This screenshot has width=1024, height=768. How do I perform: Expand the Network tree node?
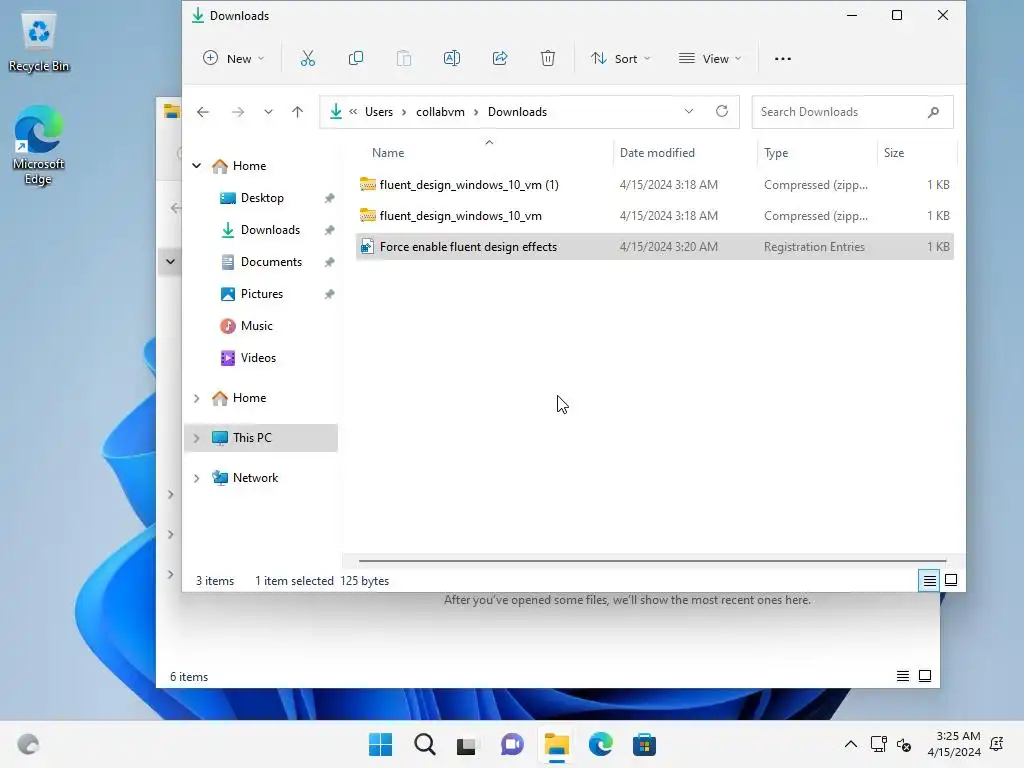[x=197, y=478]
